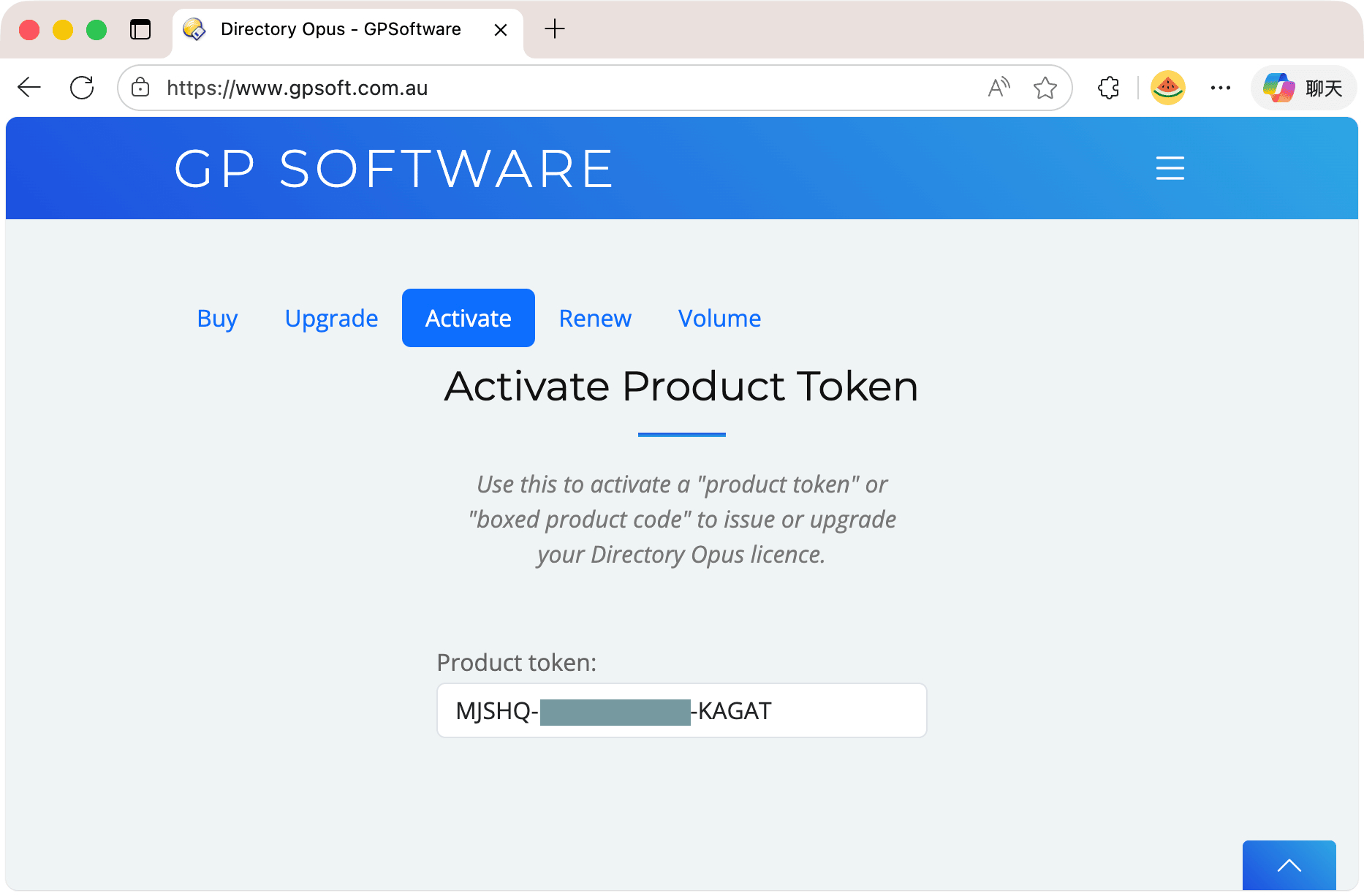
Task: Reload the page with refresh icon
Action: coord(82,88)
